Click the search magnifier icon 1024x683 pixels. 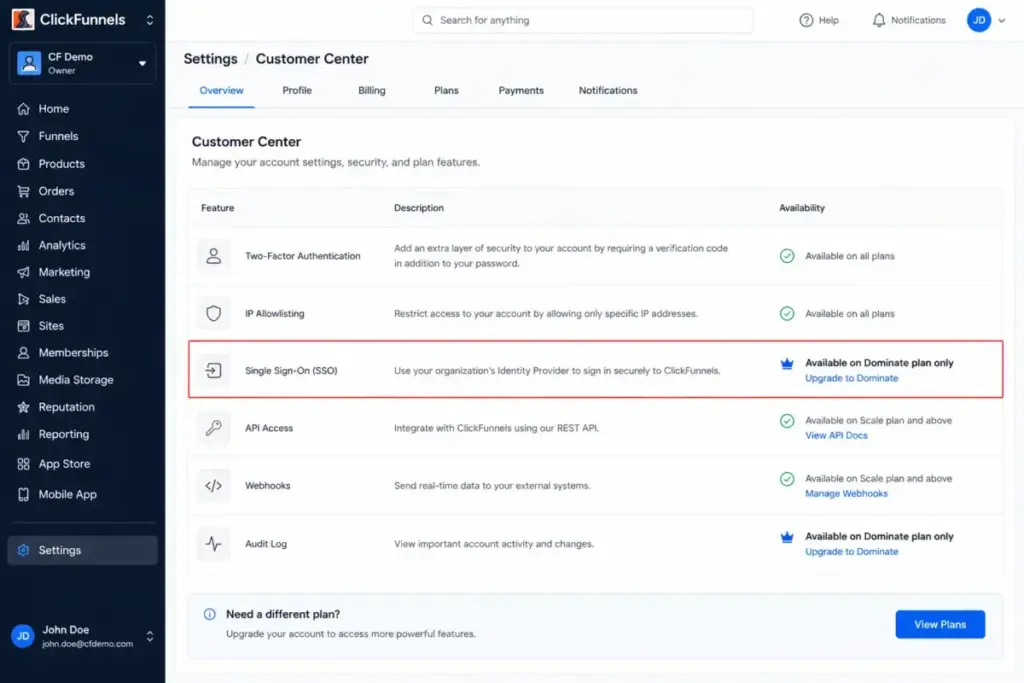point(427,20)
